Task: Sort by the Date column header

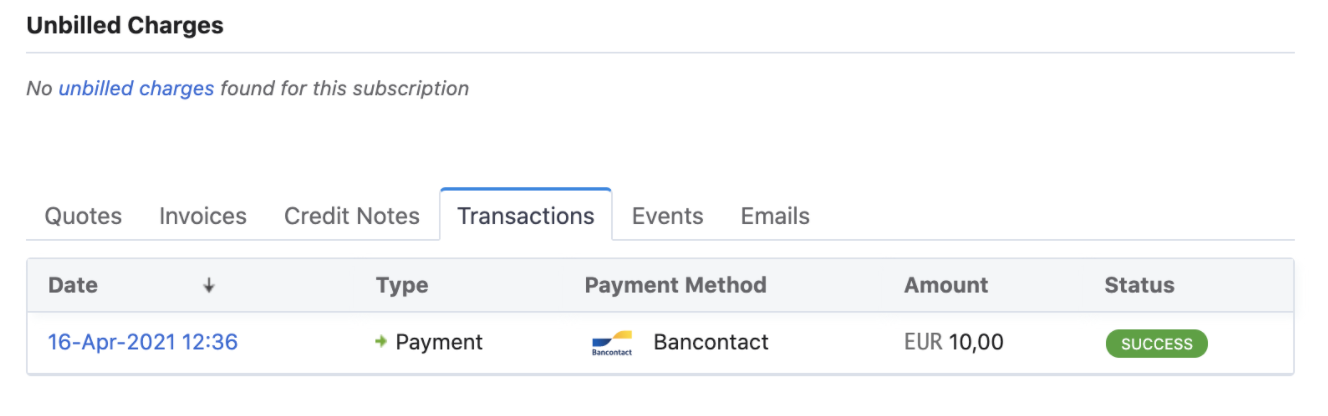Action: point(73,285)
